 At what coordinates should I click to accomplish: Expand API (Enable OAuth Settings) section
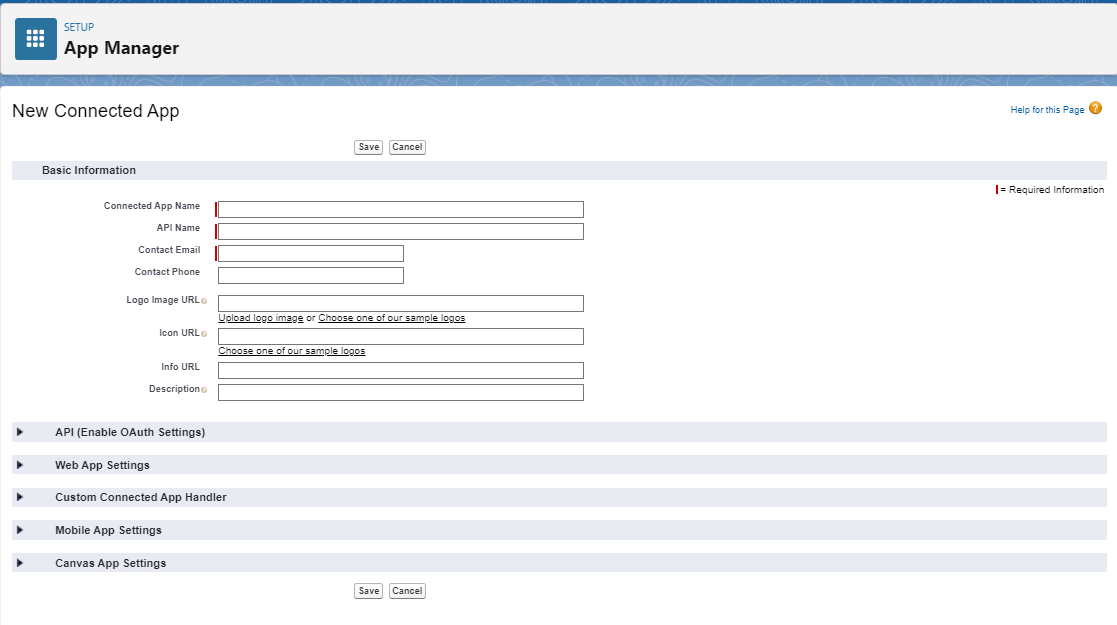(20, 432)
